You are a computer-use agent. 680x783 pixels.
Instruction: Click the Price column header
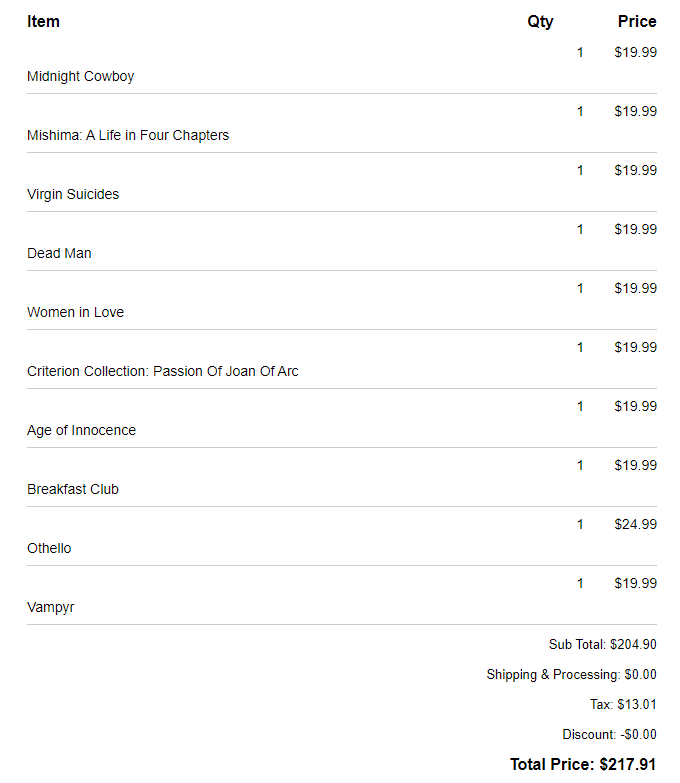point(637,21)
